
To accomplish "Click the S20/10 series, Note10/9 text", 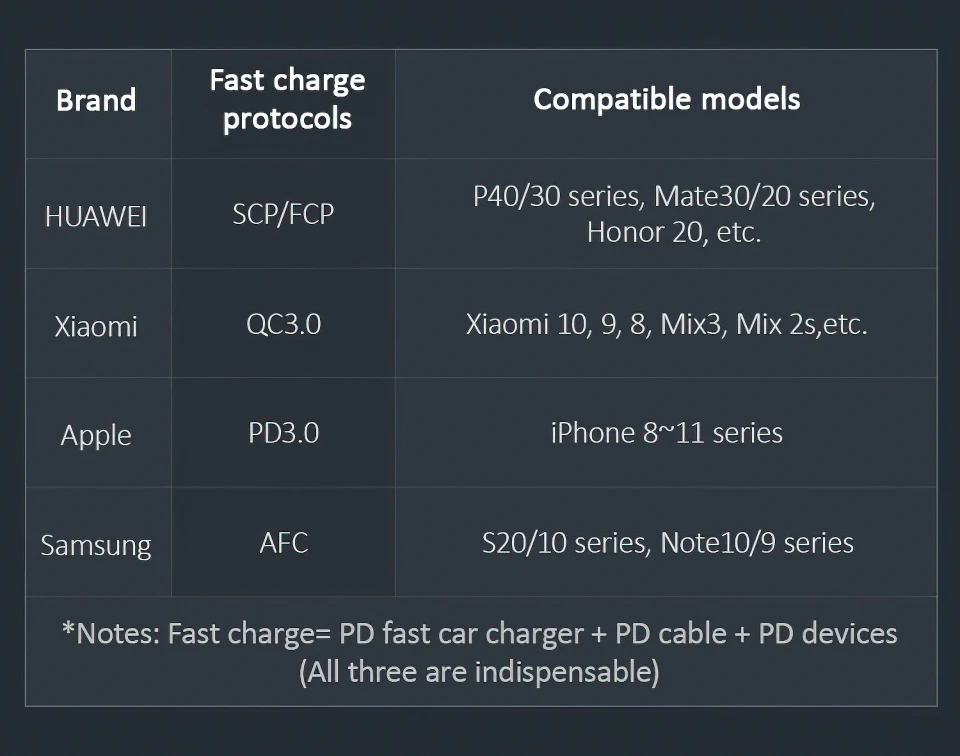I will point(668,542).
